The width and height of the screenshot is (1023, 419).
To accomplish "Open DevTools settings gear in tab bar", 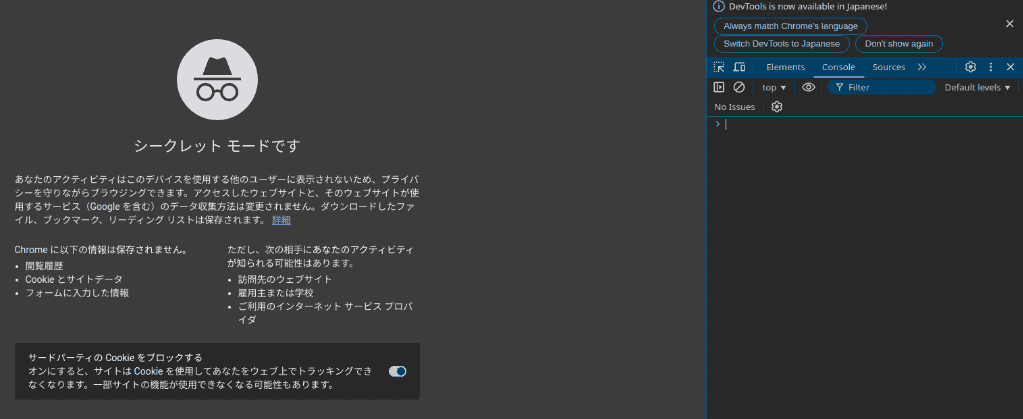I will 971,67.
